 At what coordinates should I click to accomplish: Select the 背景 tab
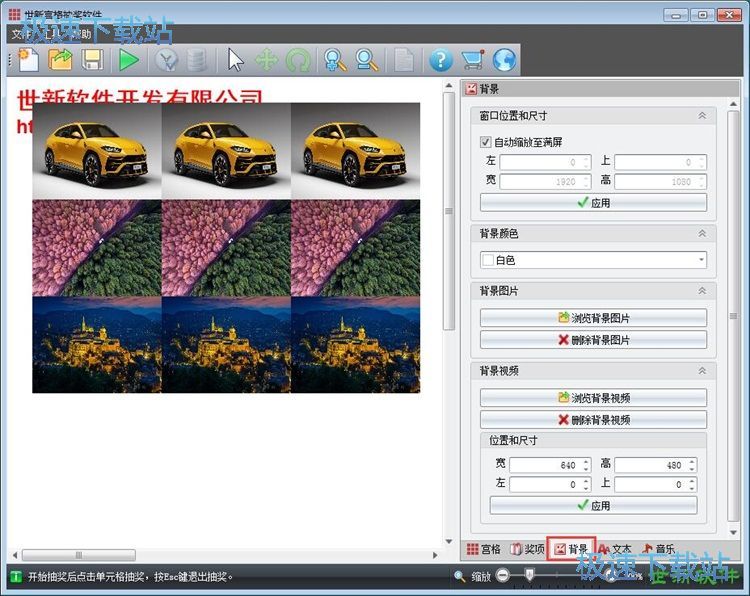tap(571, 549)
